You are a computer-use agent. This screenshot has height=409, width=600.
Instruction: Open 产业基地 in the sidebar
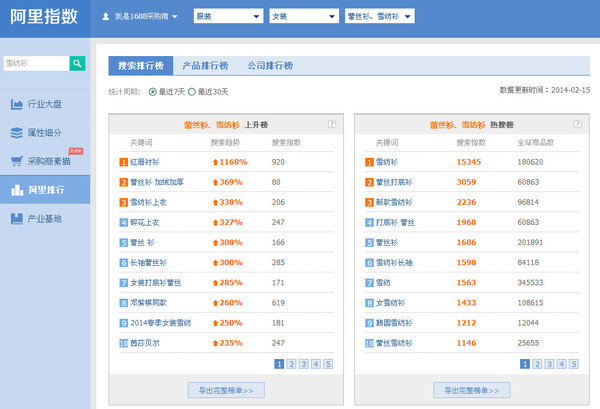pos(45,218)
